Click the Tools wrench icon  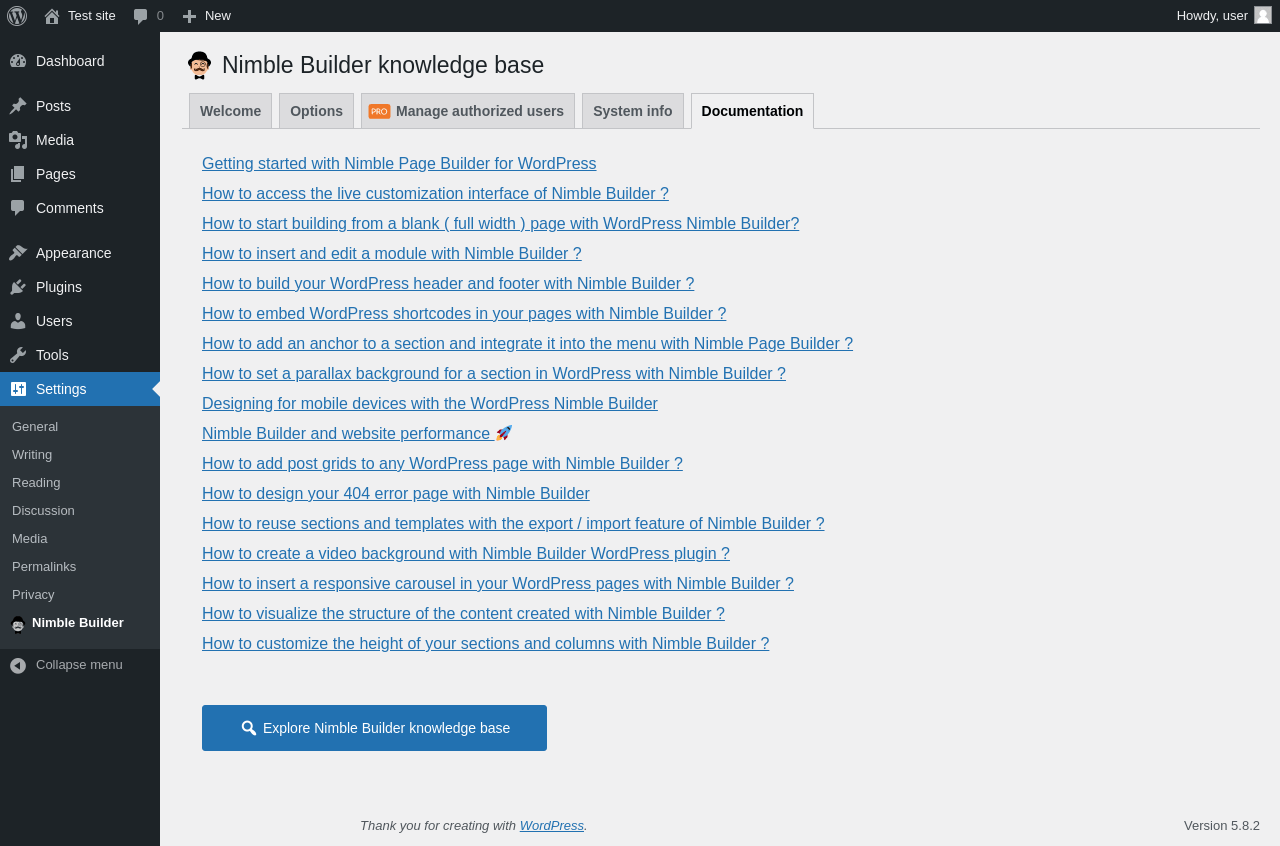[18, 355]
